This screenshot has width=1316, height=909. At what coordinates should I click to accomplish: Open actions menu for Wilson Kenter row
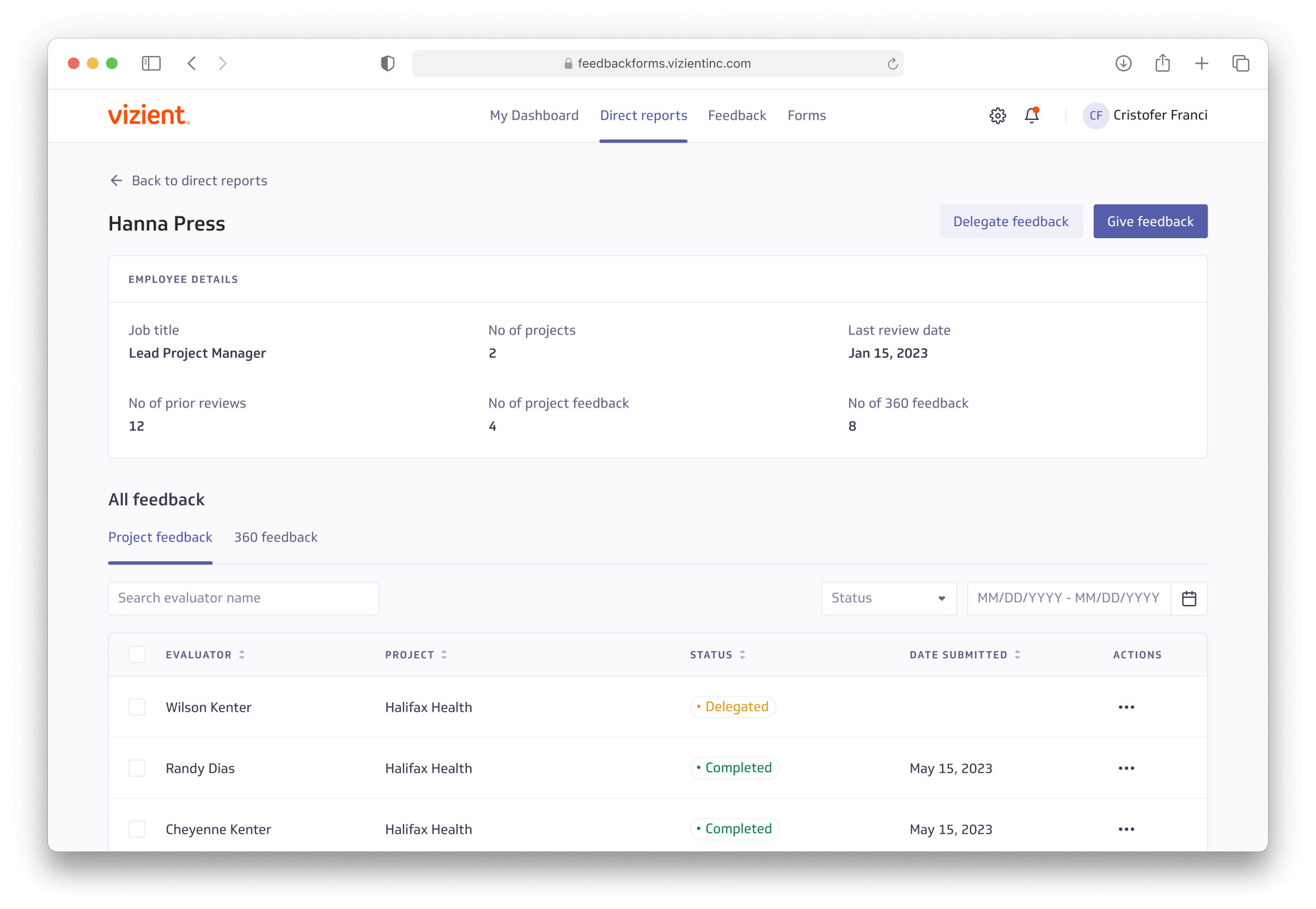tap(1126, 707)
